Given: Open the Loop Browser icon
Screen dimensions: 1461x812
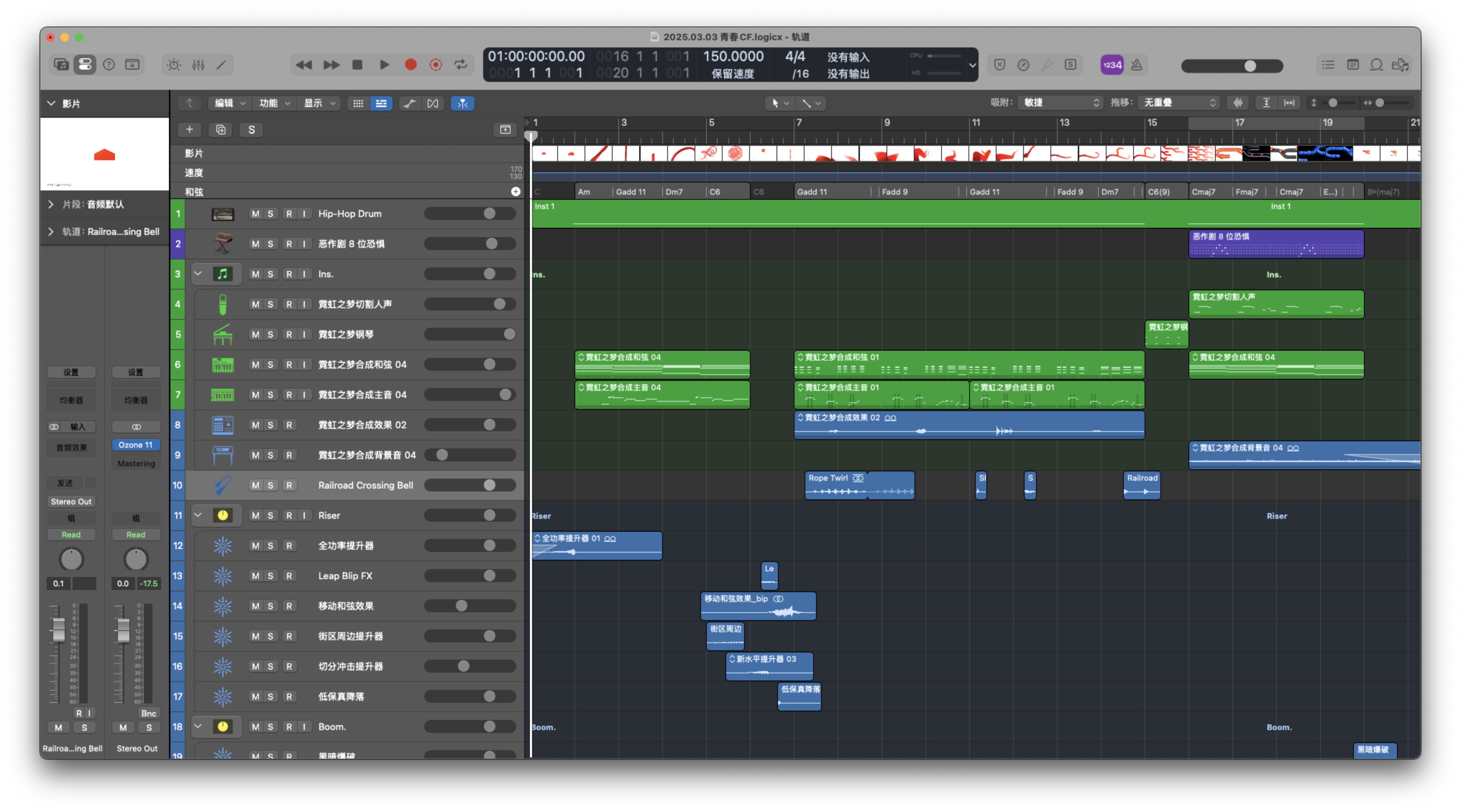Looking at the screenshot, I should pyautogui.click(x=1377, y=65).
